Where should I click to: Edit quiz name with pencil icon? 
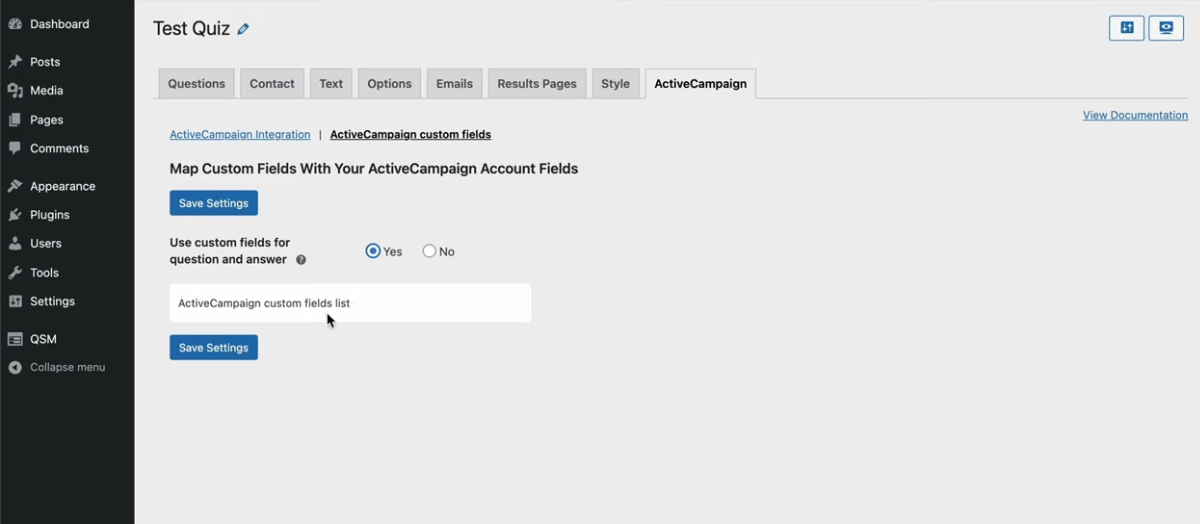243,29
